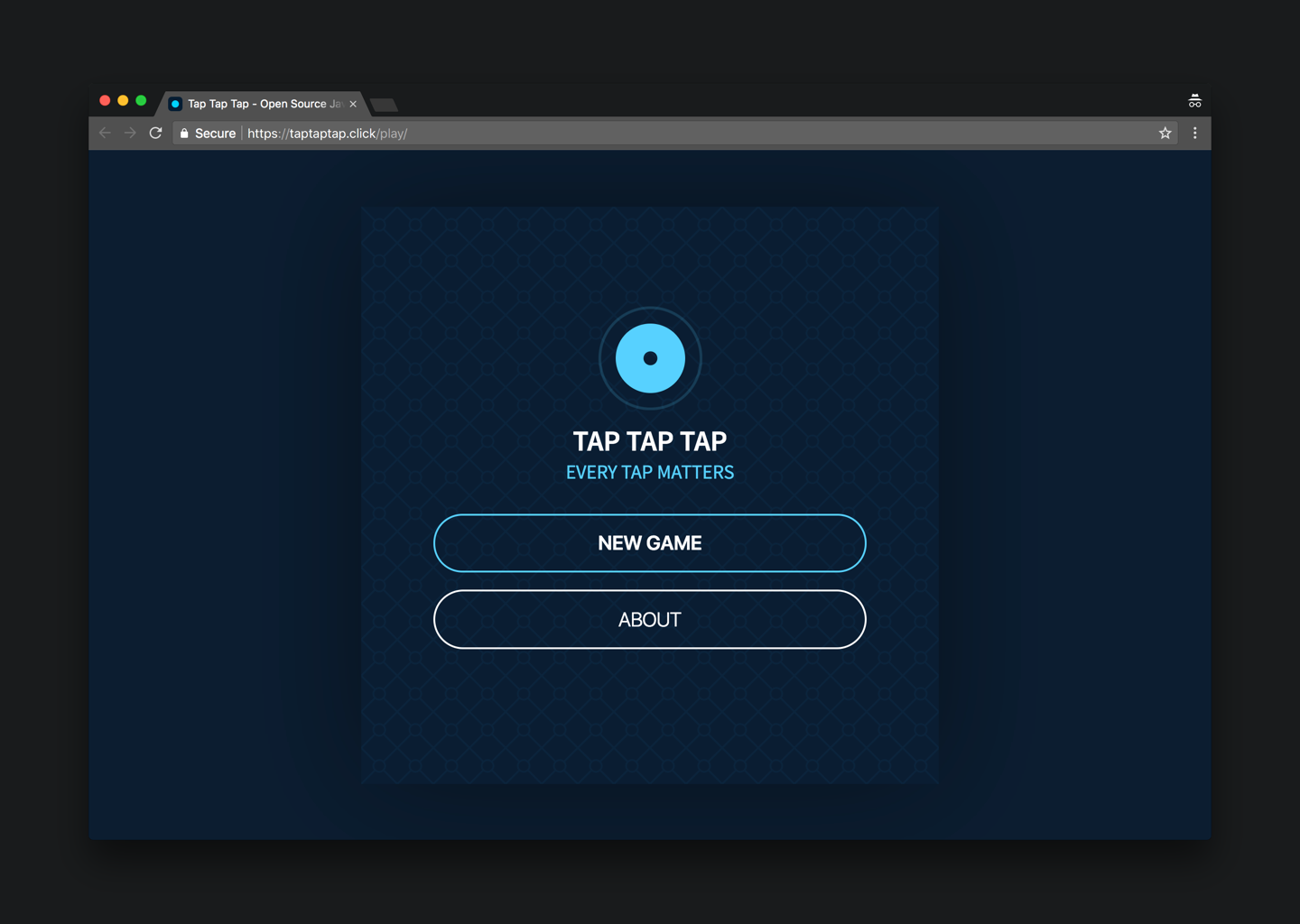Start a match by clicking NEW GAME
This screenshot has height=924, width=1300.
click(x=650, y=542)
